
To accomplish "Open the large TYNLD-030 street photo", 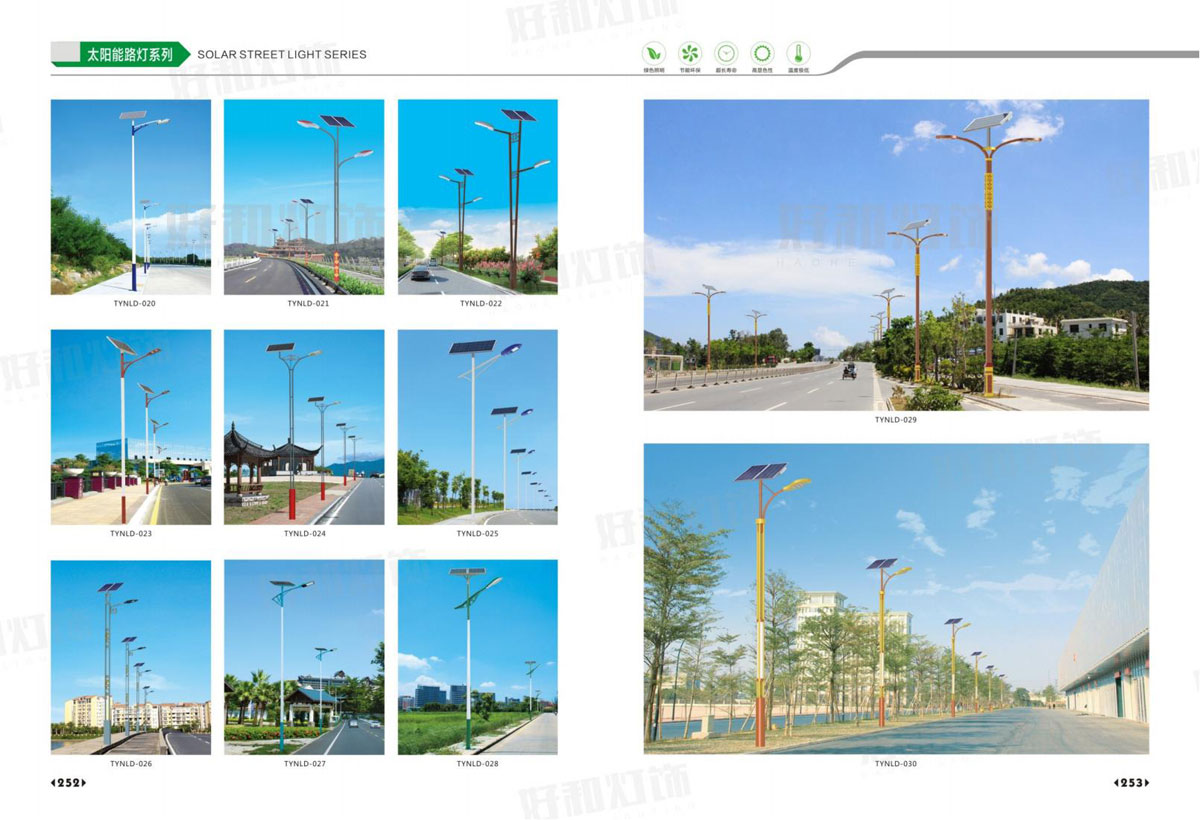I will [x=896, y=598].
